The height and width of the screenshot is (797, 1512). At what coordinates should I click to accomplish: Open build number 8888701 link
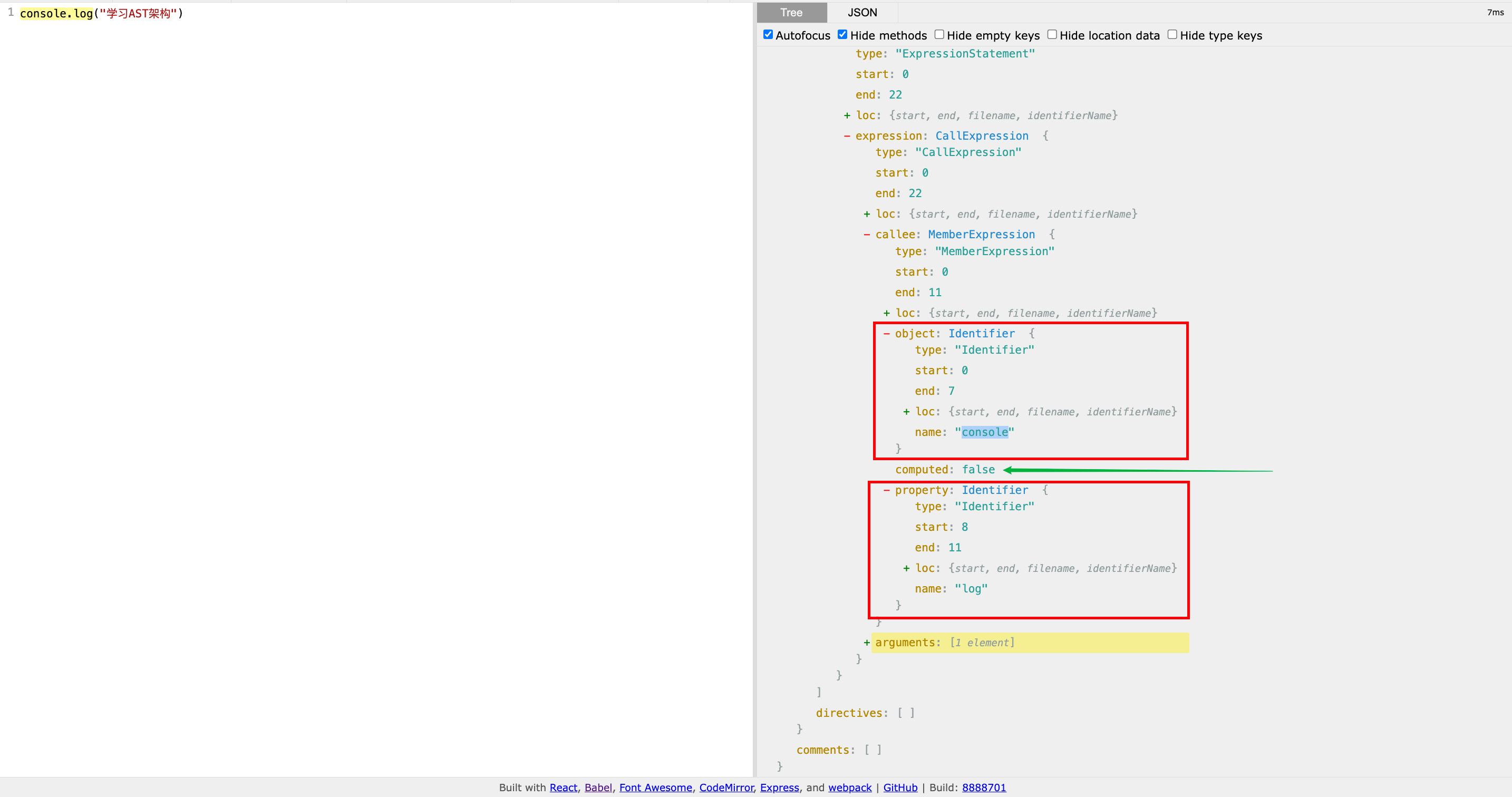coord(984,788)
